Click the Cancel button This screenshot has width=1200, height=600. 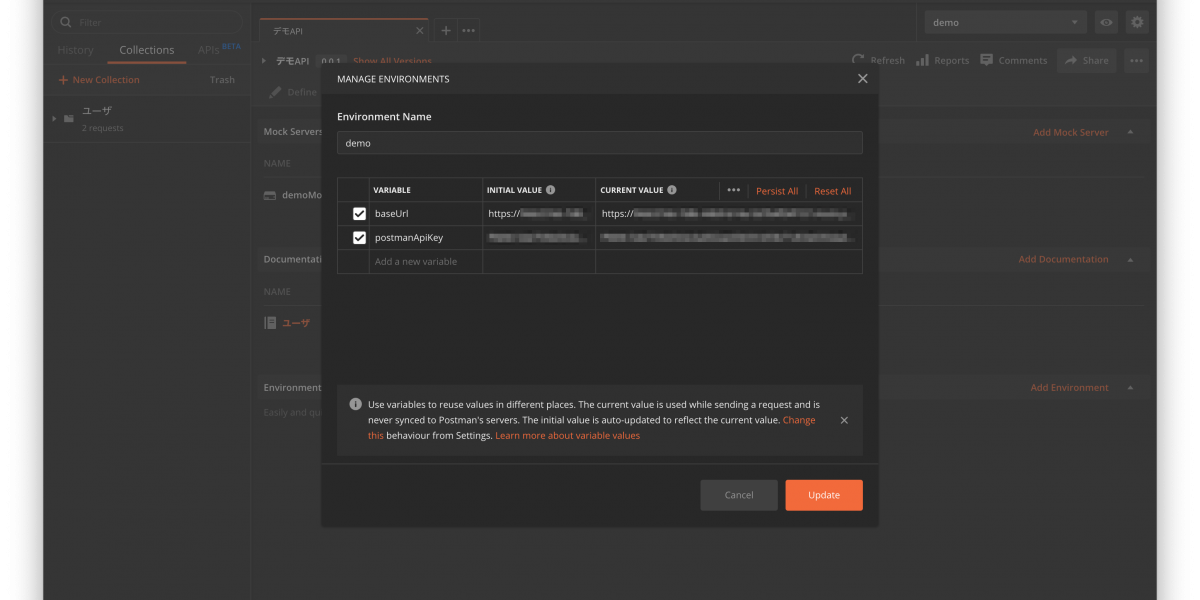point(738,495)
